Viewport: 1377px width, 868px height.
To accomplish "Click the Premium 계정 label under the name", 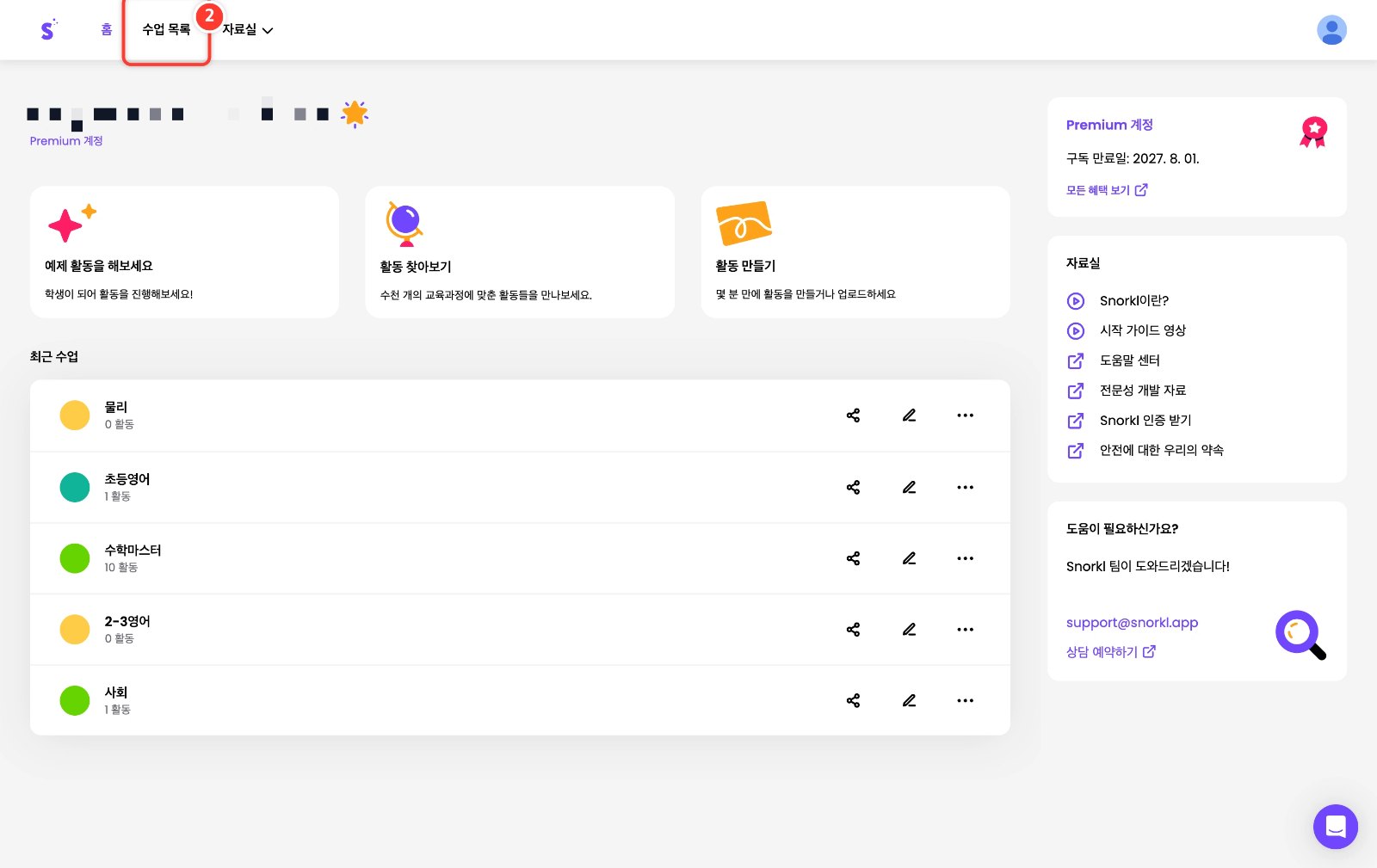I will click(x=66, y=141).
